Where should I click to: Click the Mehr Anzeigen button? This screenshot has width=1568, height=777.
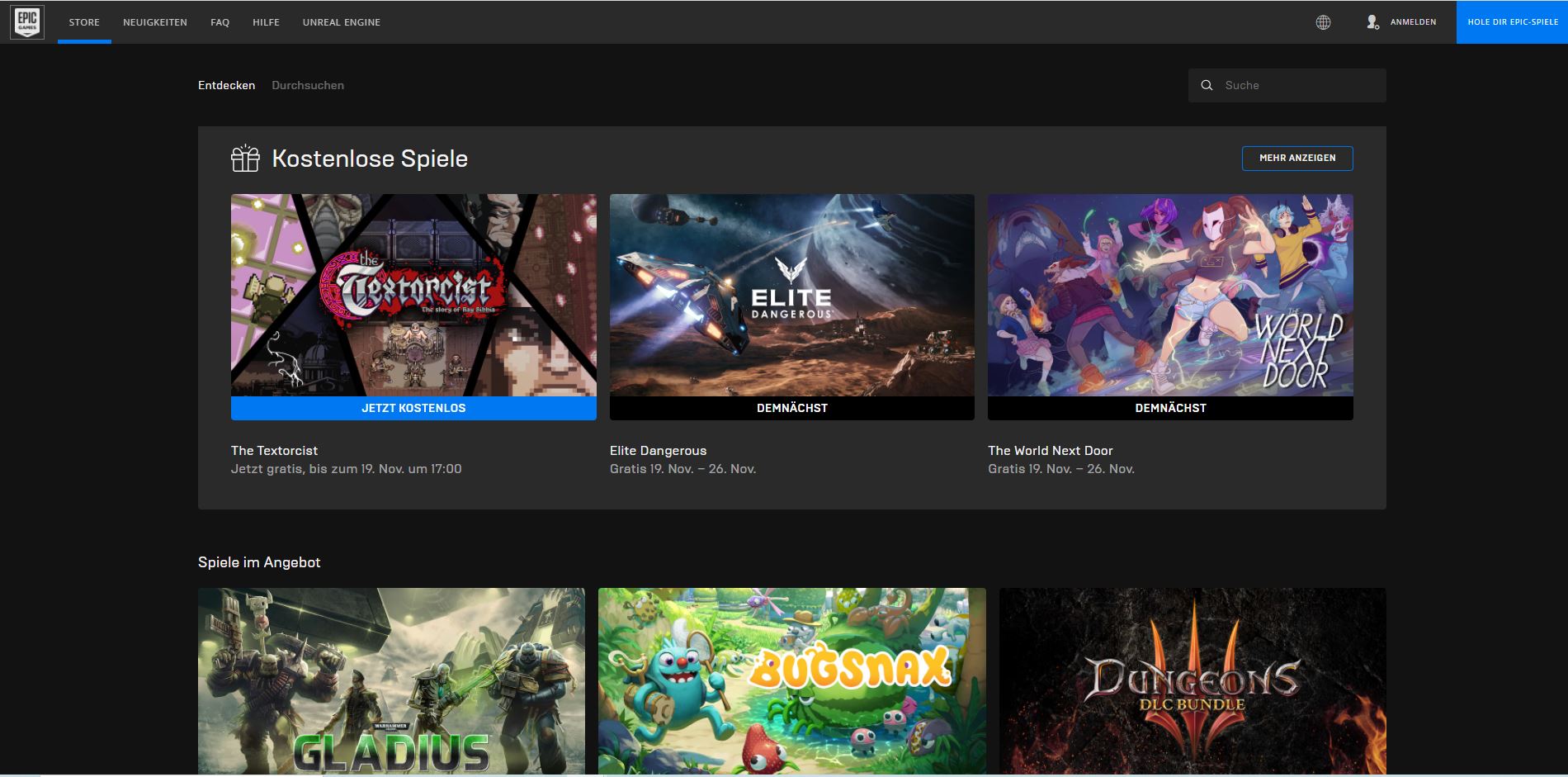coord(1297,158)
